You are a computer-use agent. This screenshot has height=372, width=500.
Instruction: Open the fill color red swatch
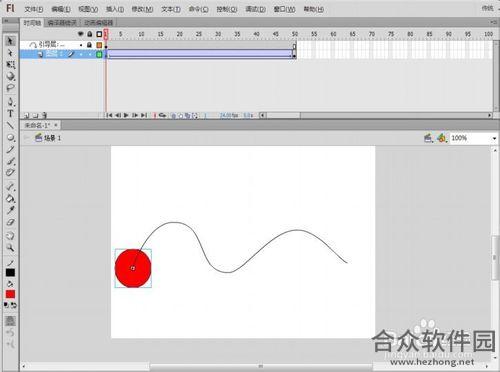10,294
